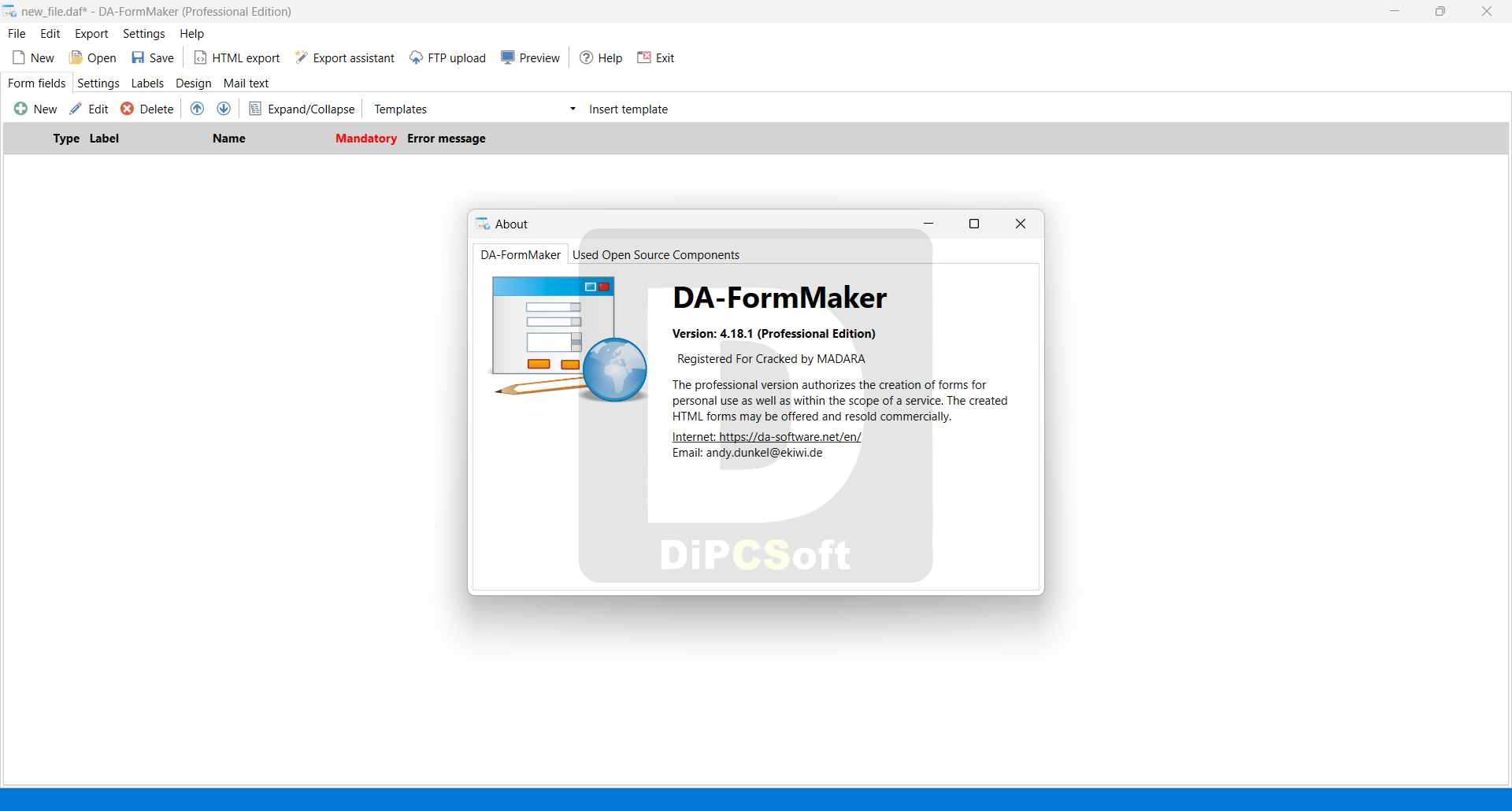Close the main DA-FormMaker window
This screenshot has width=1512, height=811.
click(1487, 11)
